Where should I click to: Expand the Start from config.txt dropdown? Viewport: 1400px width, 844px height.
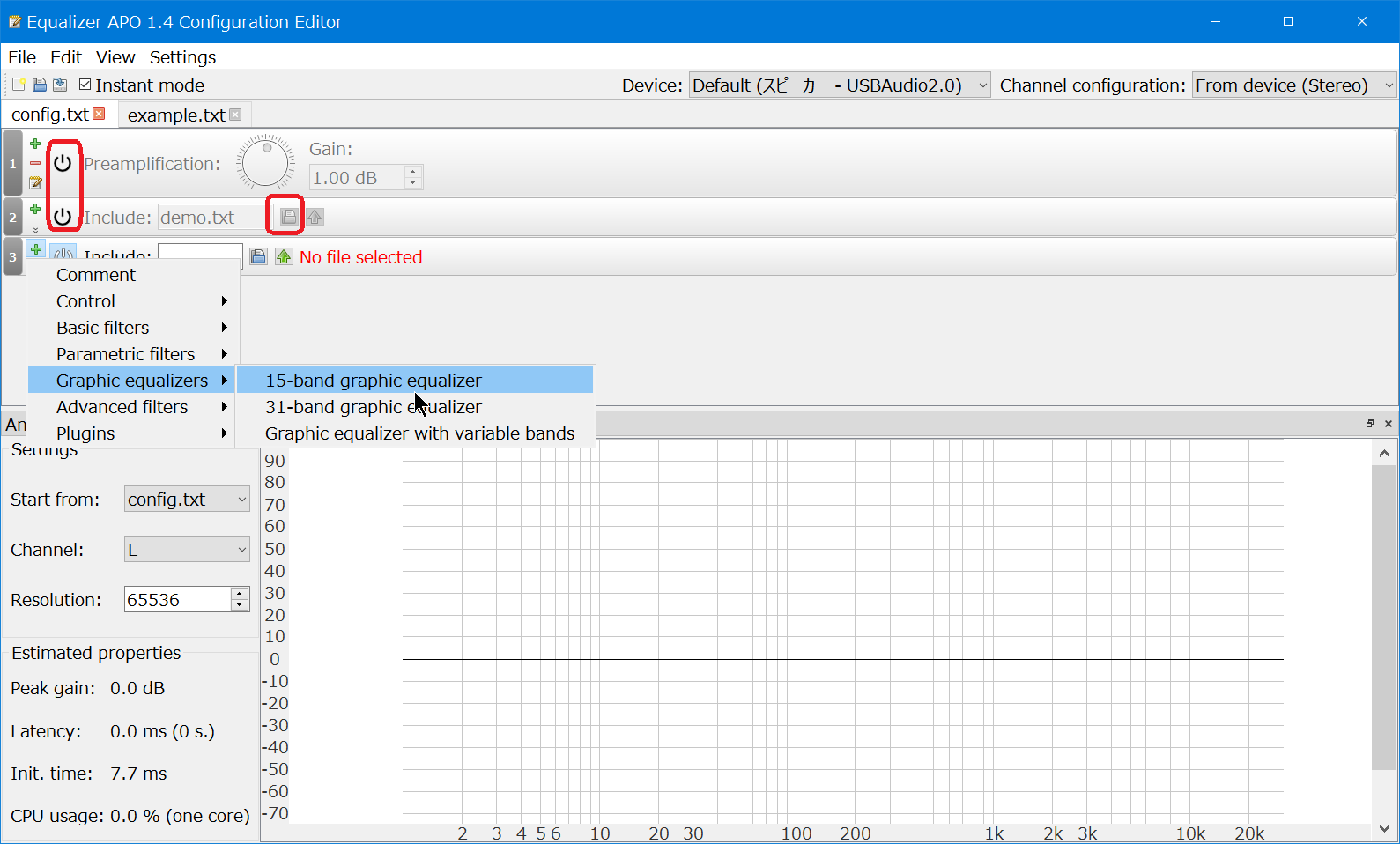187,500
